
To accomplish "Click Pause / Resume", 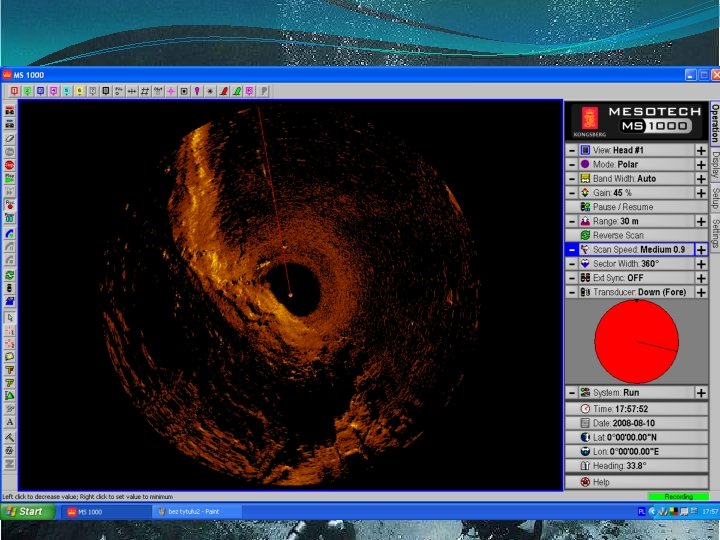I will pos(636,207).
